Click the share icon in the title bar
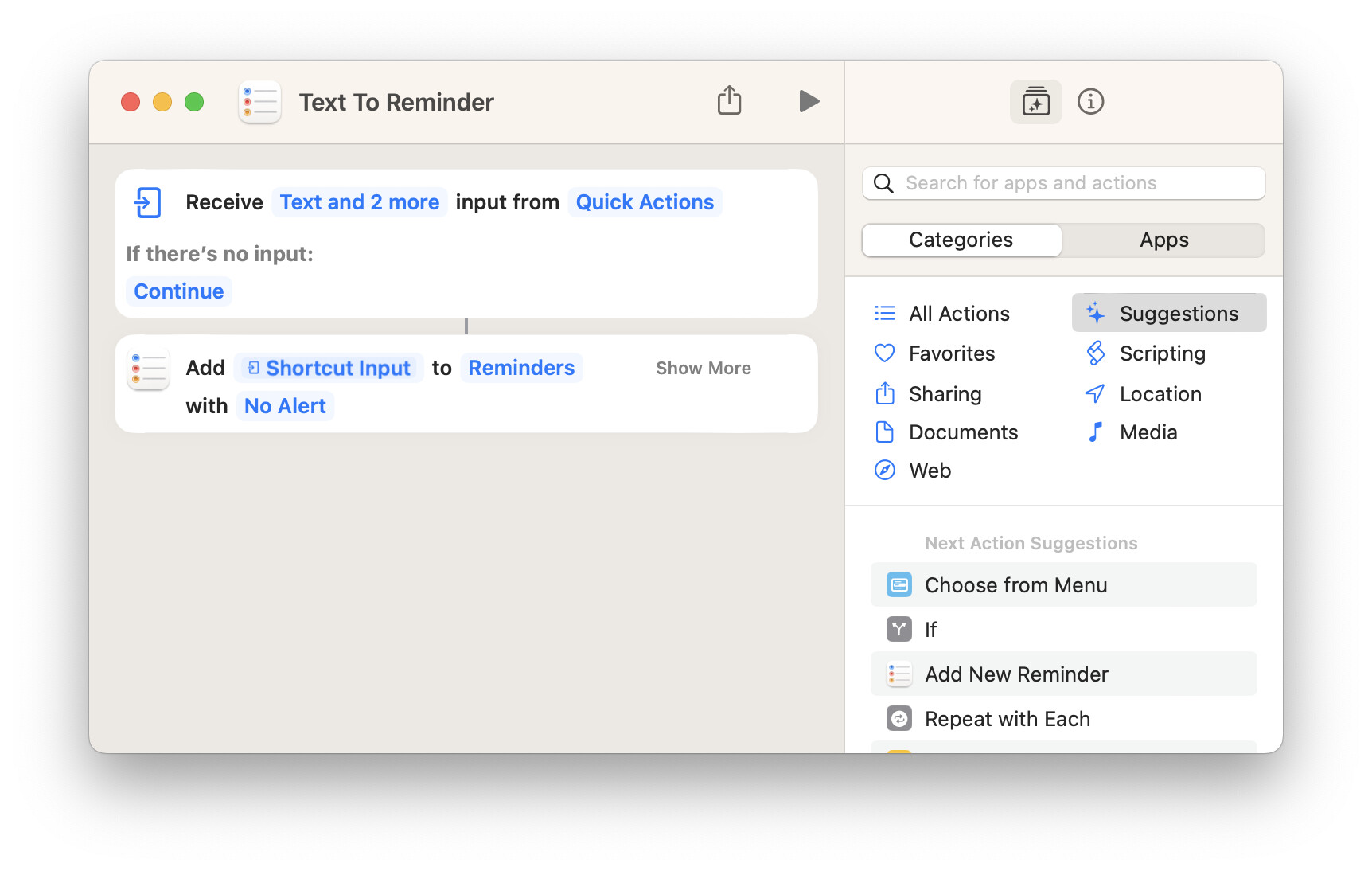The height and width of the screenshot is (871, 1372). [x=729, y=101]
